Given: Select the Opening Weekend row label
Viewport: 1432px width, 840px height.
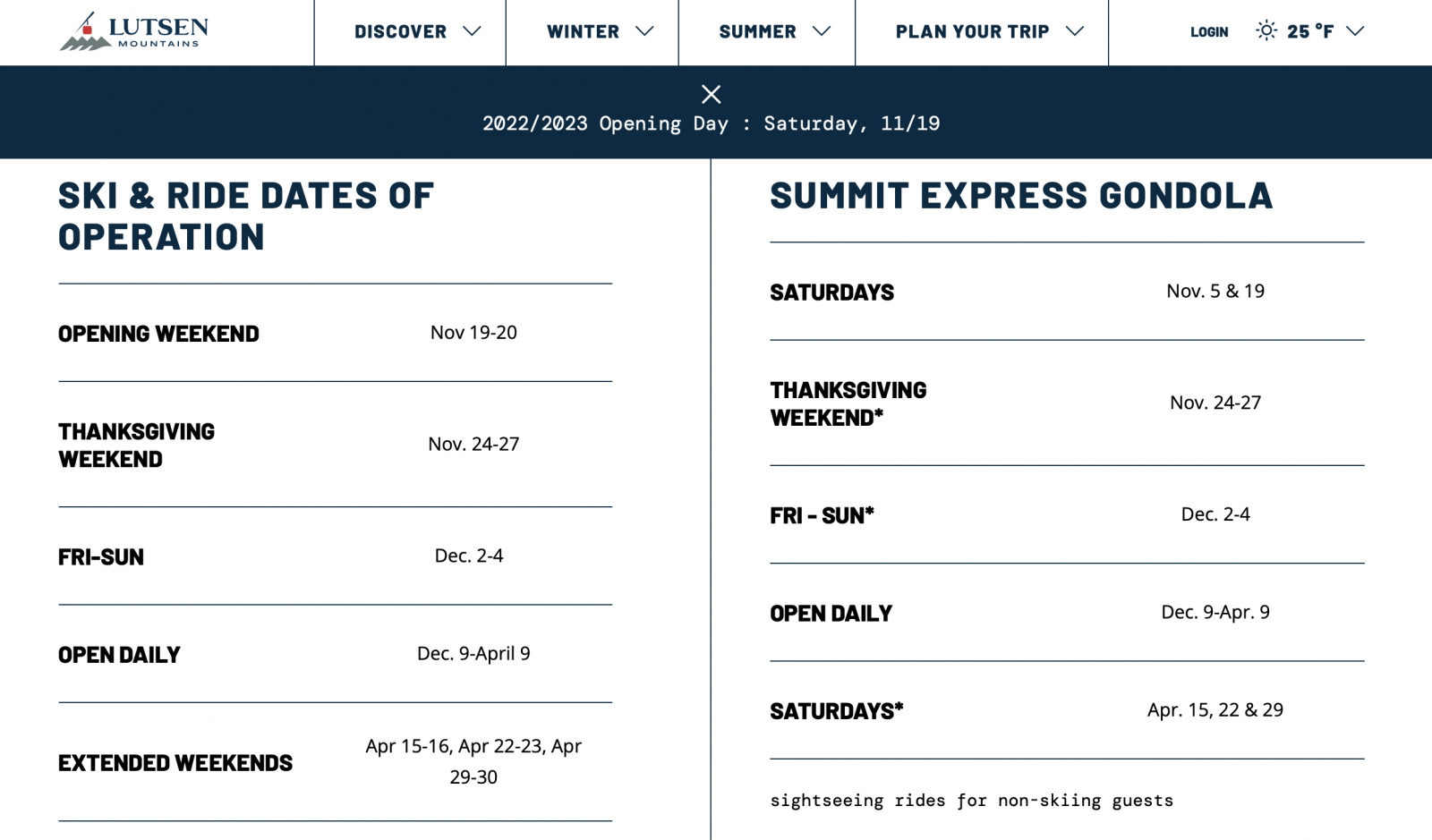Looking at the screenshot, I should click(x=158, y=334).
